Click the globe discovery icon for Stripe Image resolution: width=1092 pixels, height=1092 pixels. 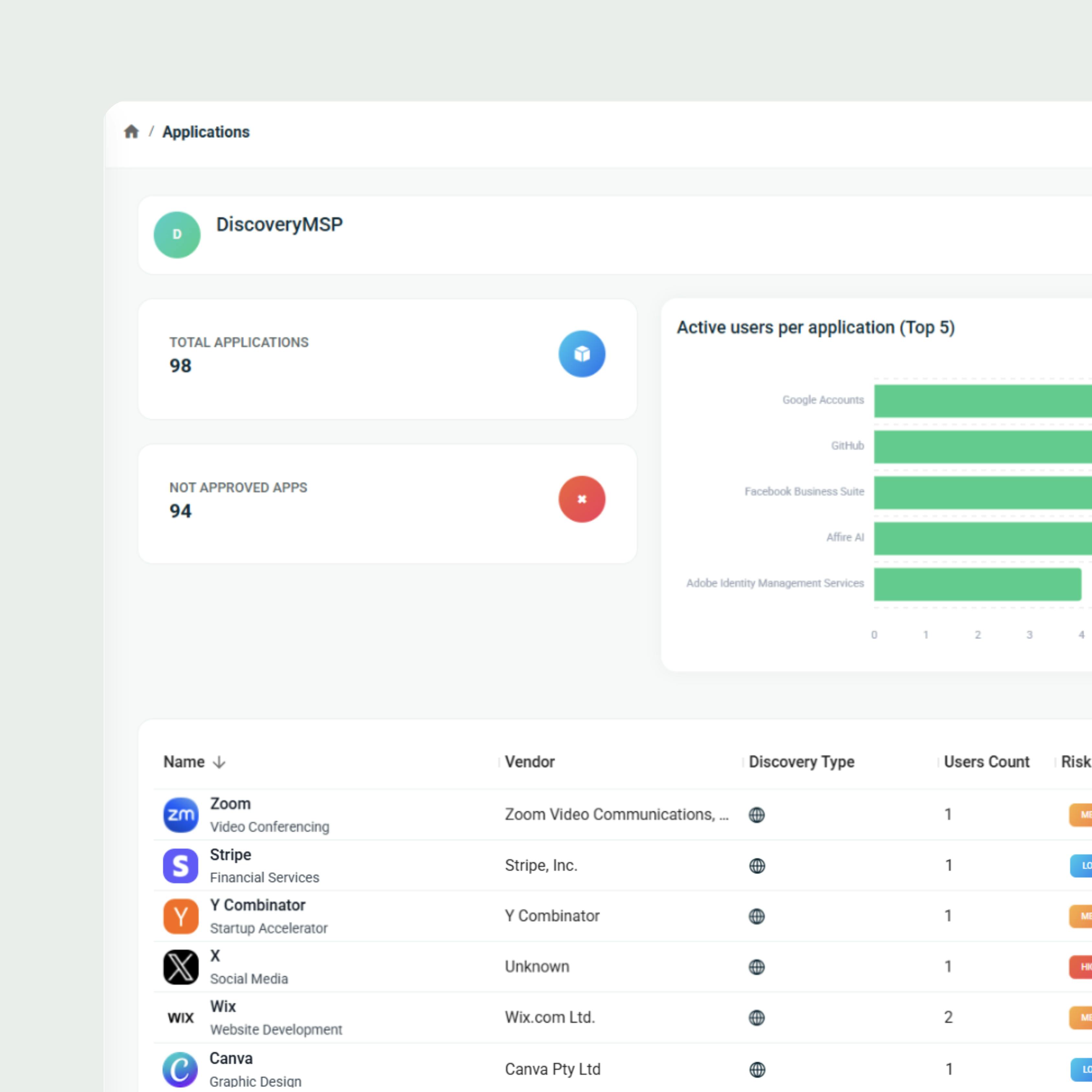coord(757,865)
